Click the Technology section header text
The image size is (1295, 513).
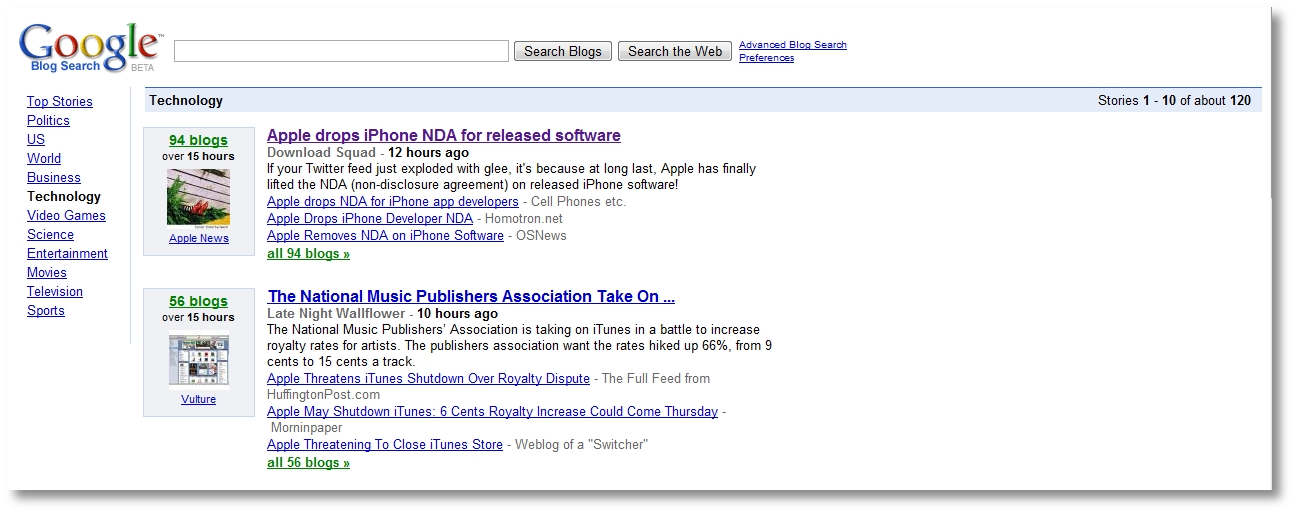pos(186,100)
